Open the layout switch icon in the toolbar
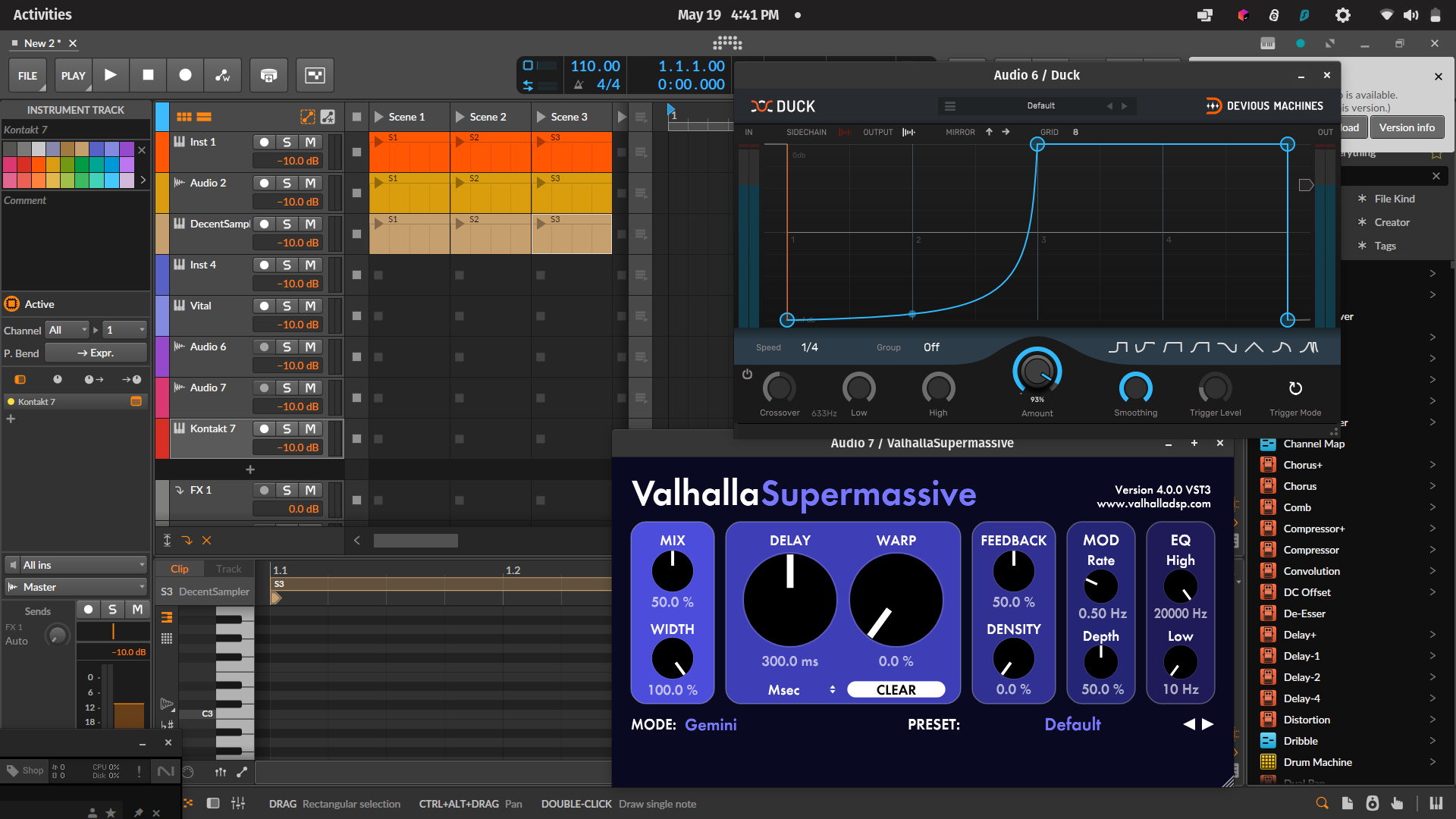 coord(315,75)
